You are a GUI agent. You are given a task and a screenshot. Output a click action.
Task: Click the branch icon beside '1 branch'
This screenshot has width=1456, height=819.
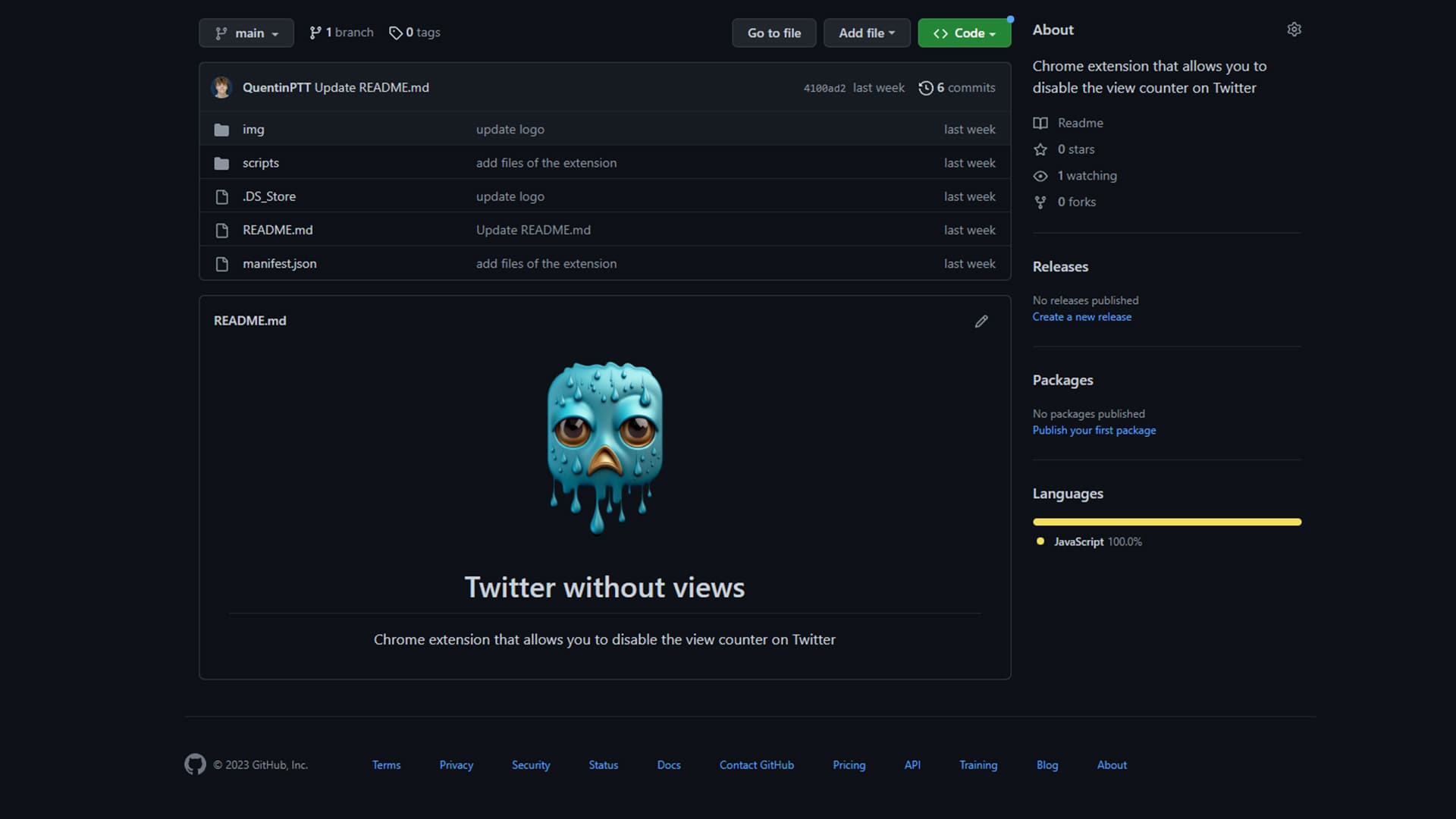pos(315,33)
